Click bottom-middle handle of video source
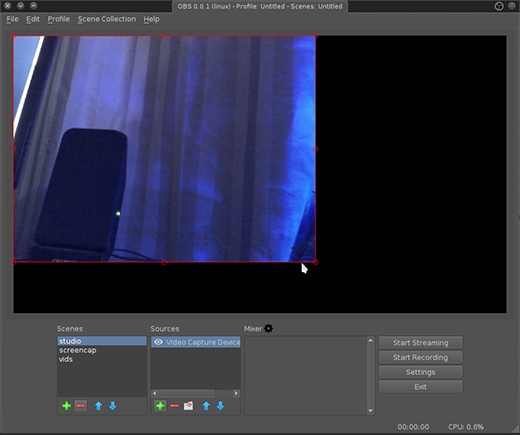This screenshot has width=520, height=435. [165, 262]
